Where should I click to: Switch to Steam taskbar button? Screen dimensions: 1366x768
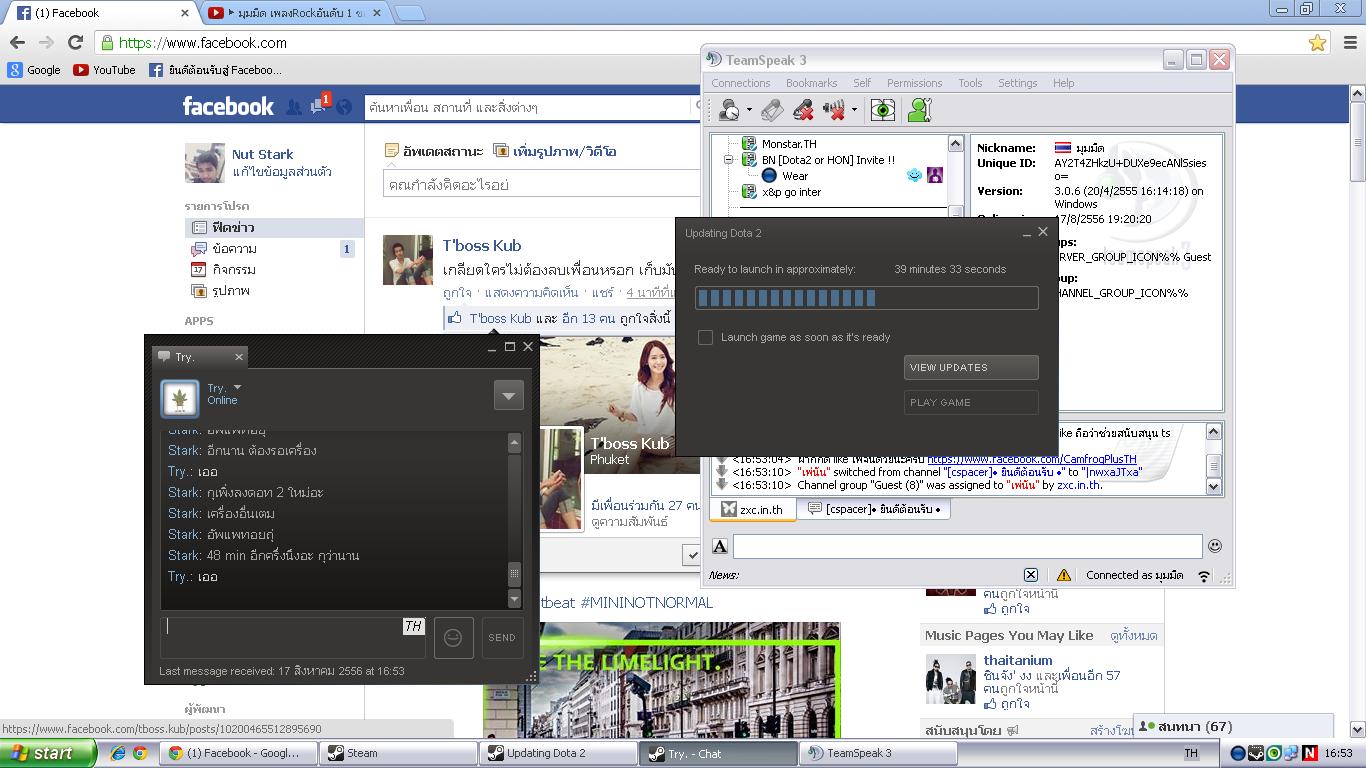[399, 754]
